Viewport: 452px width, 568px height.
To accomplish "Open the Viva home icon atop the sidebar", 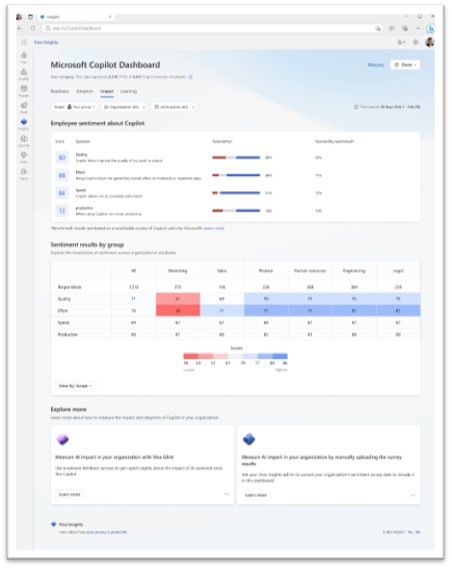I will (24, 55).
